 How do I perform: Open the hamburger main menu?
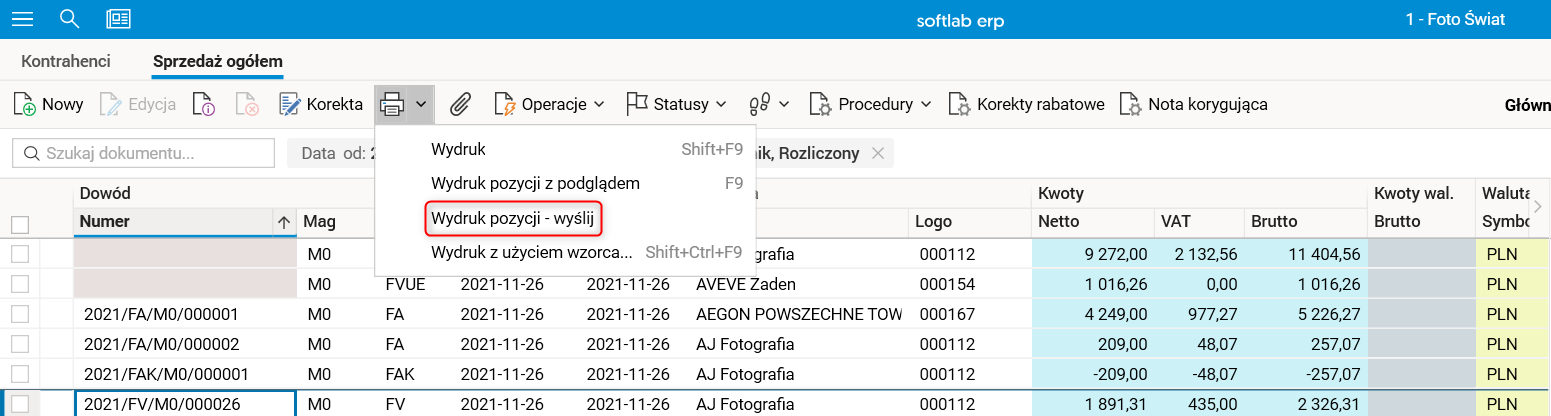pyautogui.click(x=21, y=19)
